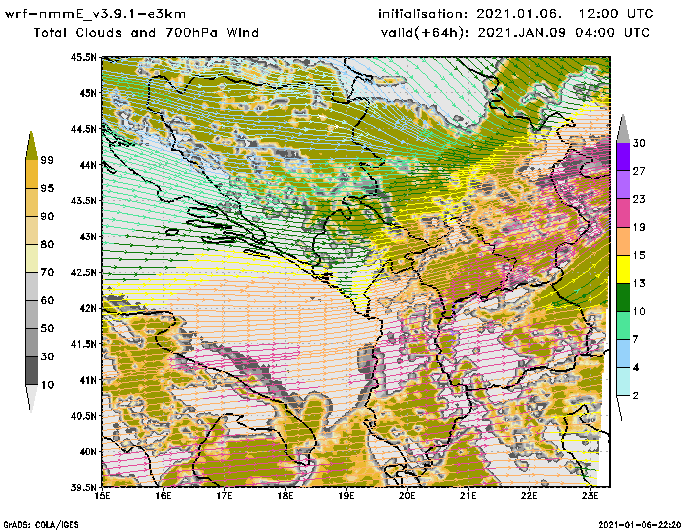Click the '95' label on the cloud legend
This screenshot has height=530, width=700.
click(x=47, y=188)
